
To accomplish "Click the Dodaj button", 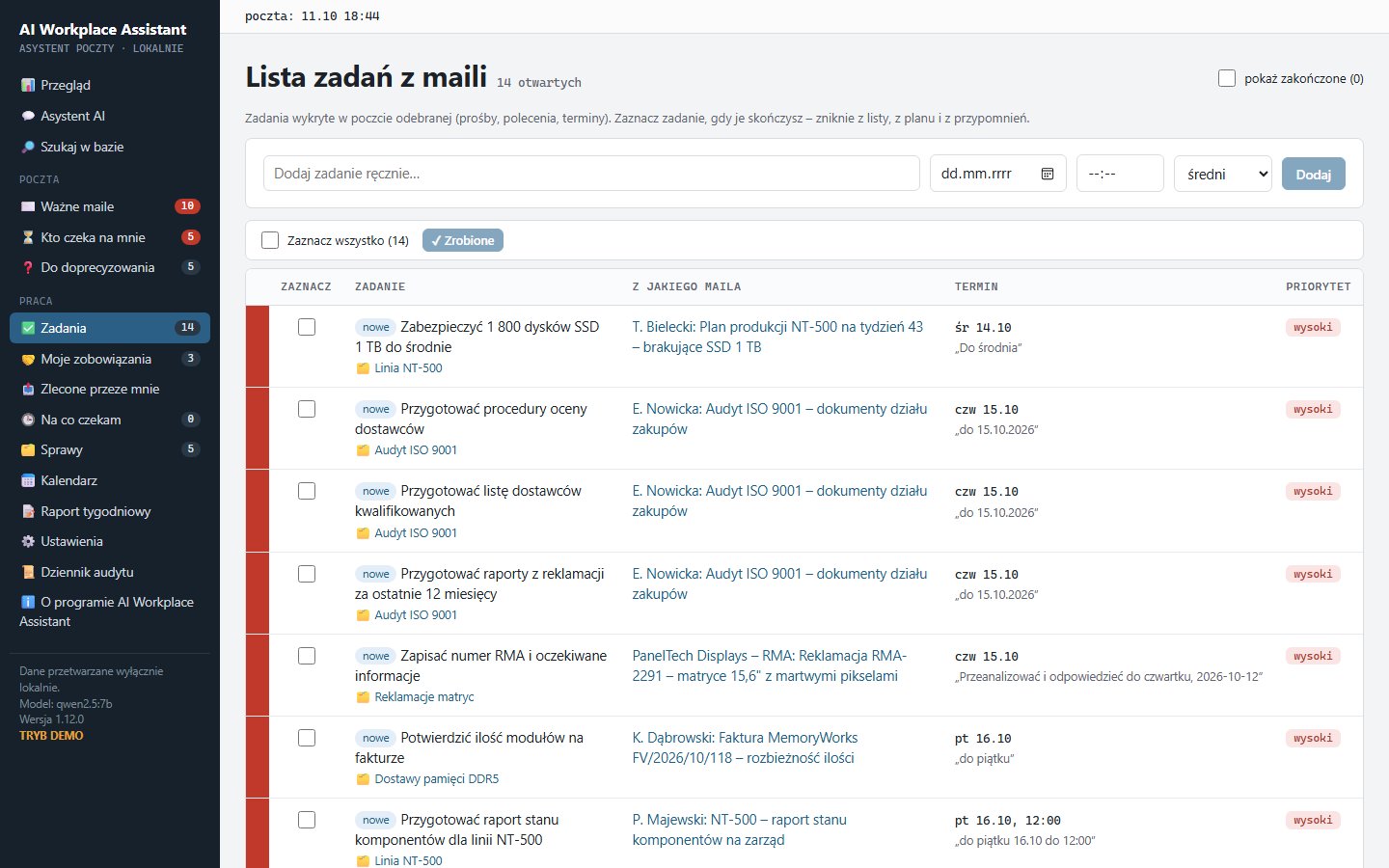I will 1313,174.
